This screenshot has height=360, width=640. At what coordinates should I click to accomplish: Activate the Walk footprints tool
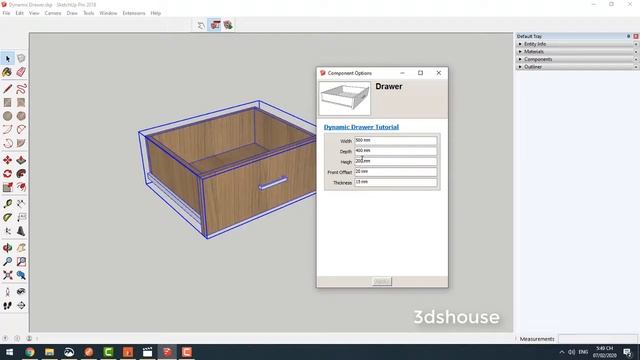(8, 305)
